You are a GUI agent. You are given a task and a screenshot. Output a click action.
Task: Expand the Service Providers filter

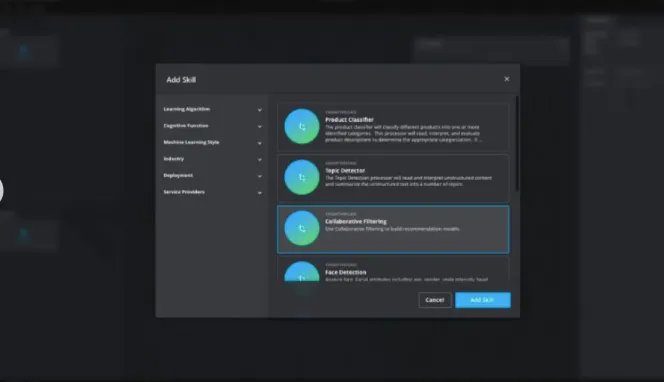click(260, 192)
